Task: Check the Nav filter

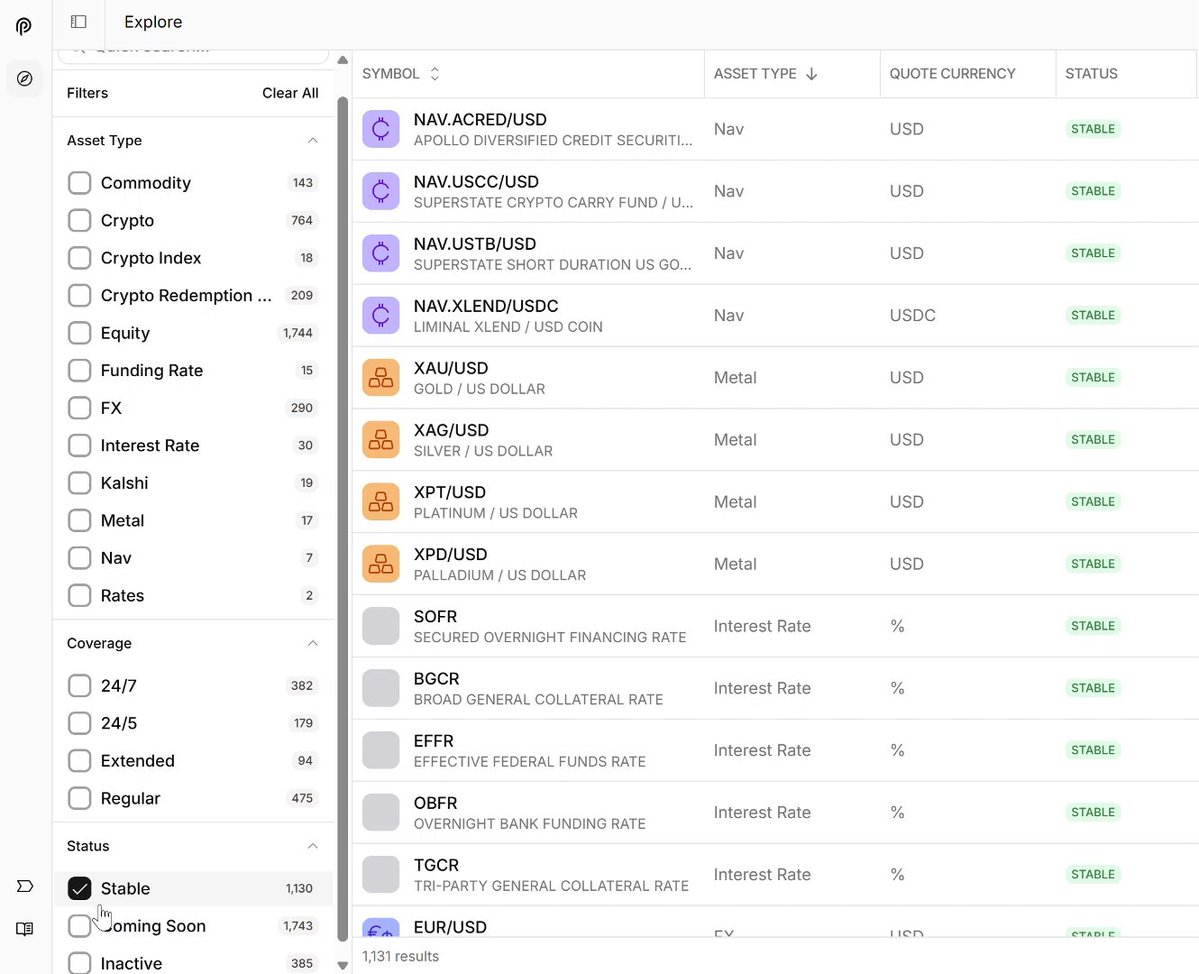Action: (80, 558)
